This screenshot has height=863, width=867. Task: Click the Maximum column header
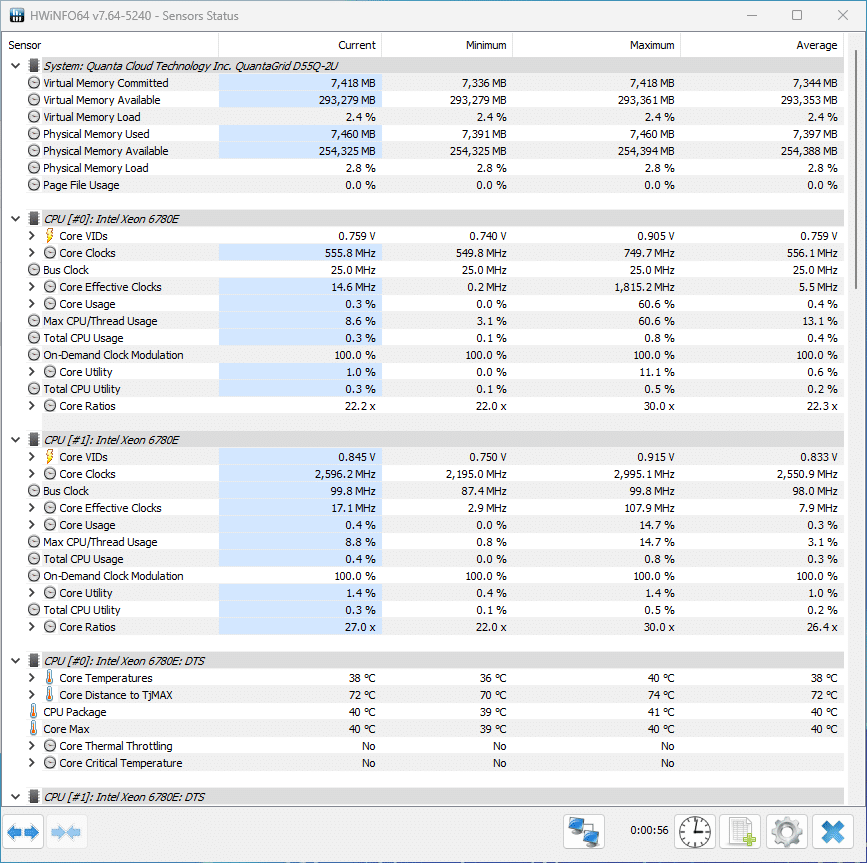click(597, 45)
